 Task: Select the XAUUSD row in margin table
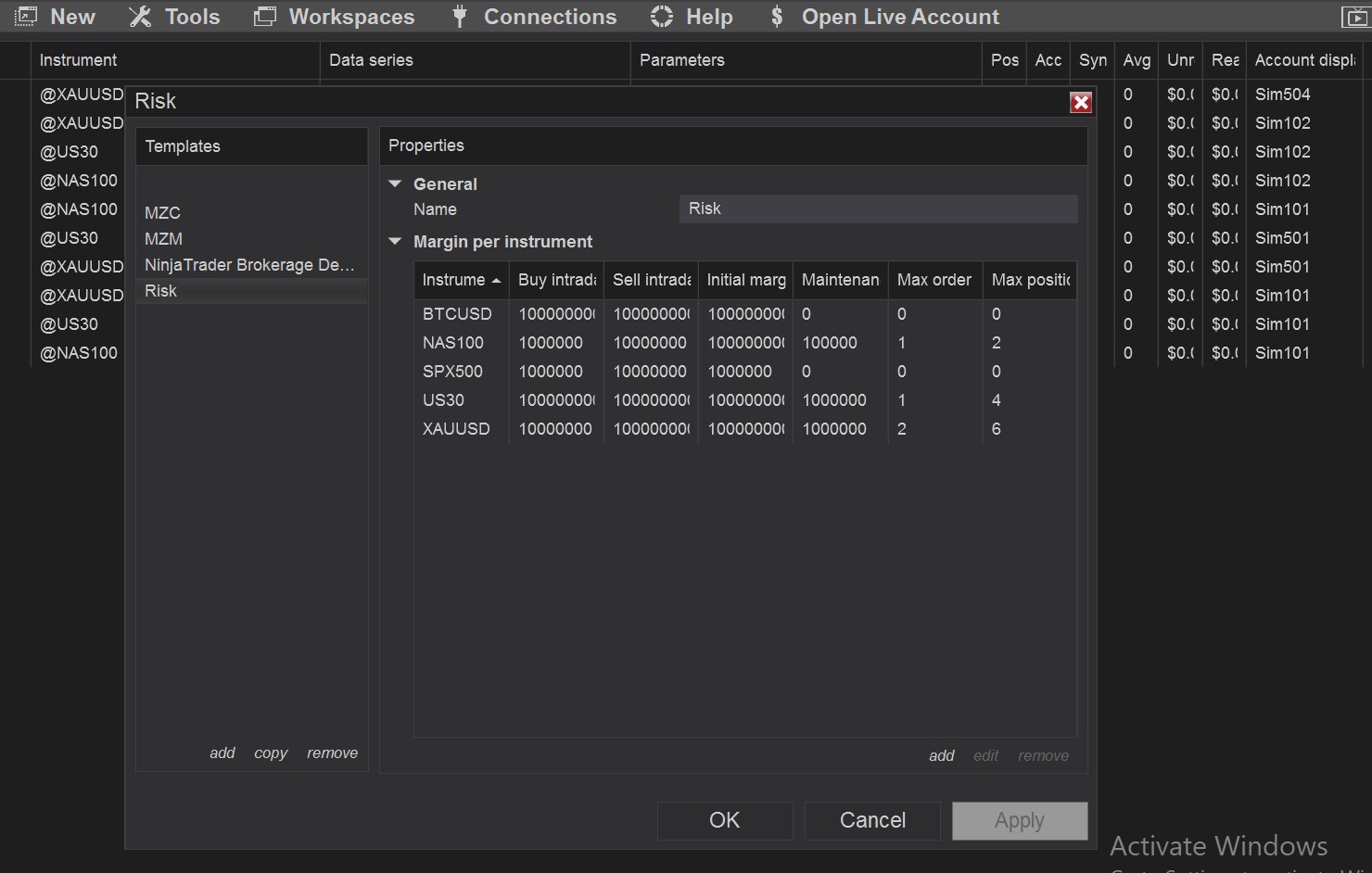(x=456, y=429)
